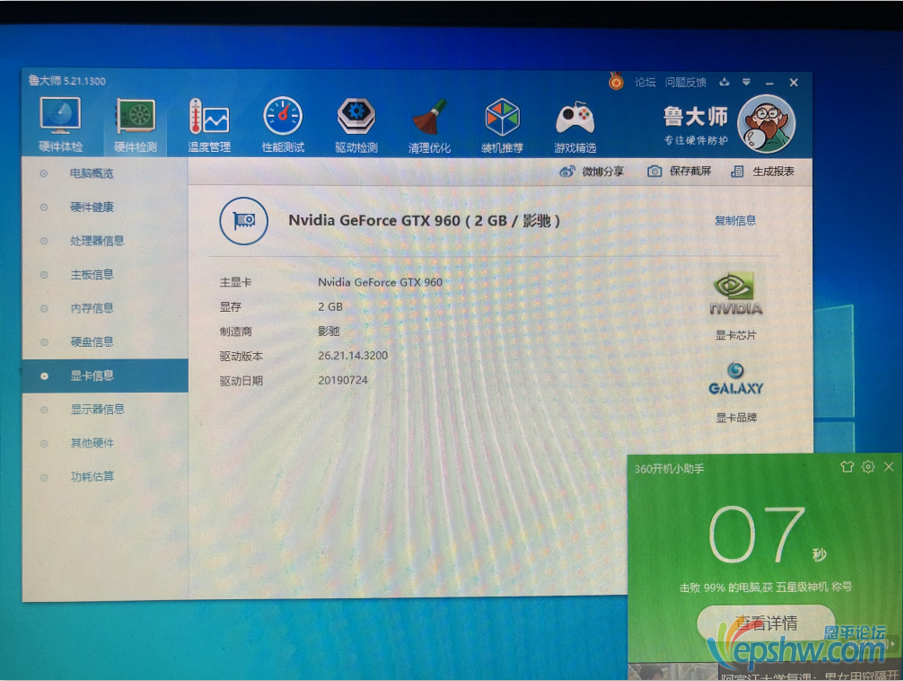Image resolution: width=903 pixels, height=681 pixels.
Task: Close the 鲁大师 window
Action: click(794, 83)
